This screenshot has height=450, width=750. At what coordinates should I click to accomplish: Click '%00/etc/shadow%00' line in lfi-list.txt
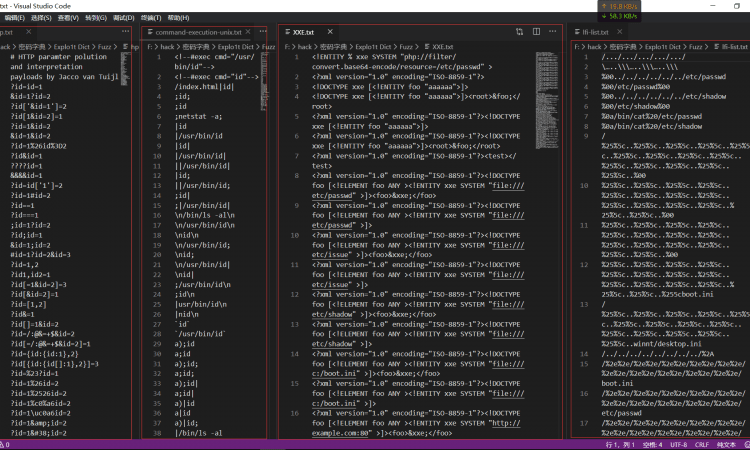(x=636, y=106)
